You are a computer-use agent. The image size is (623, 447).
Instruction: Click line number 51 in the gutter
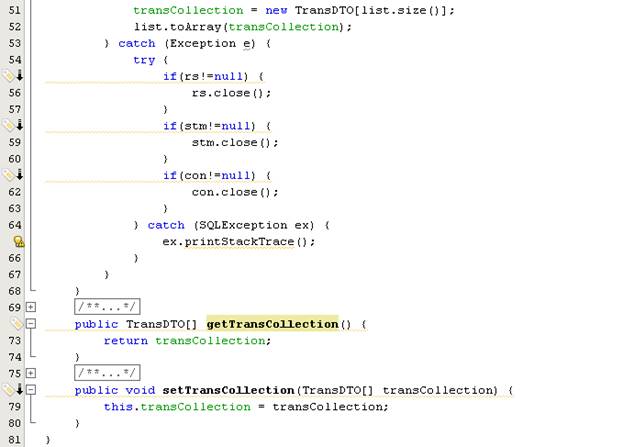click(x=15, y=10)
